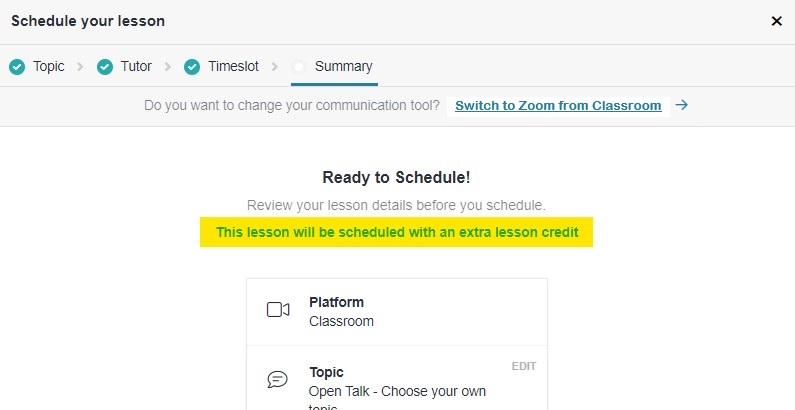
Task: Click the Summary step circle indicator
Action: tap(299, 67)
